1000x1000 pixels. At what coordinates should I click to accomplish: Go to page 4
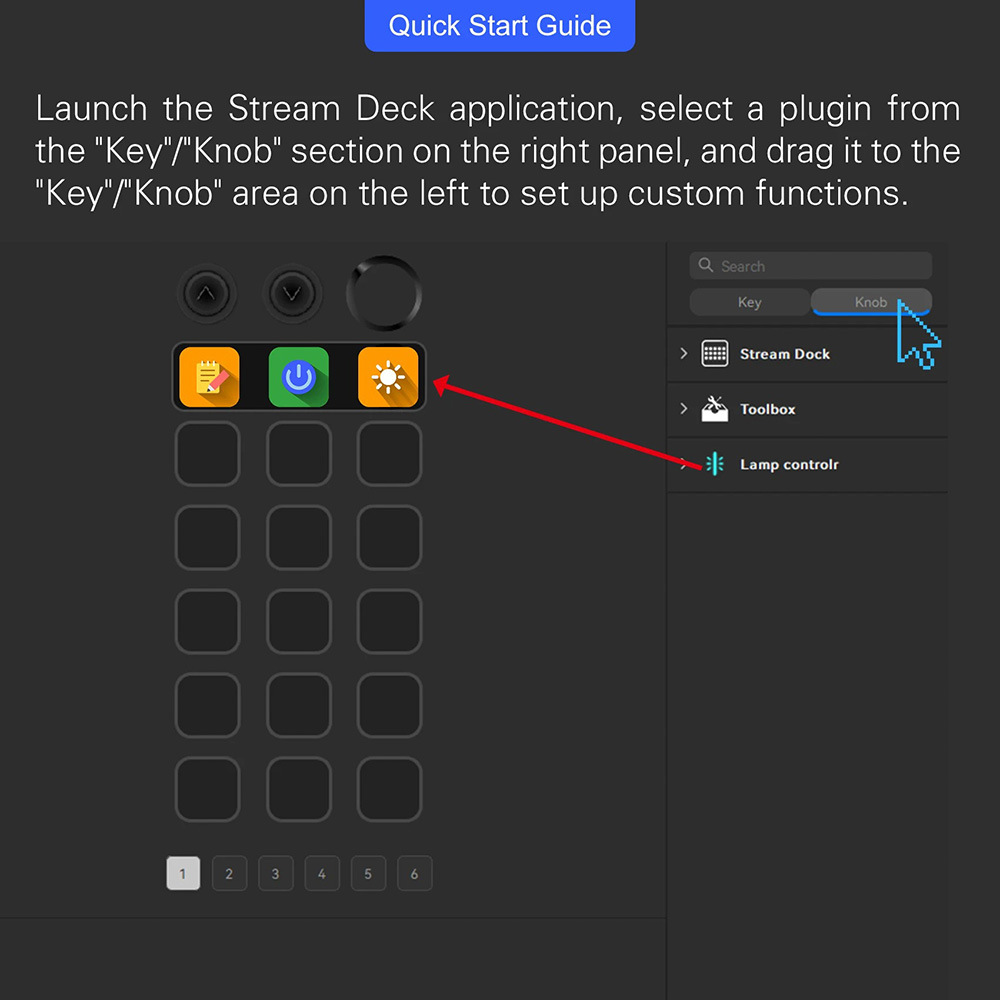click(322, 873)
